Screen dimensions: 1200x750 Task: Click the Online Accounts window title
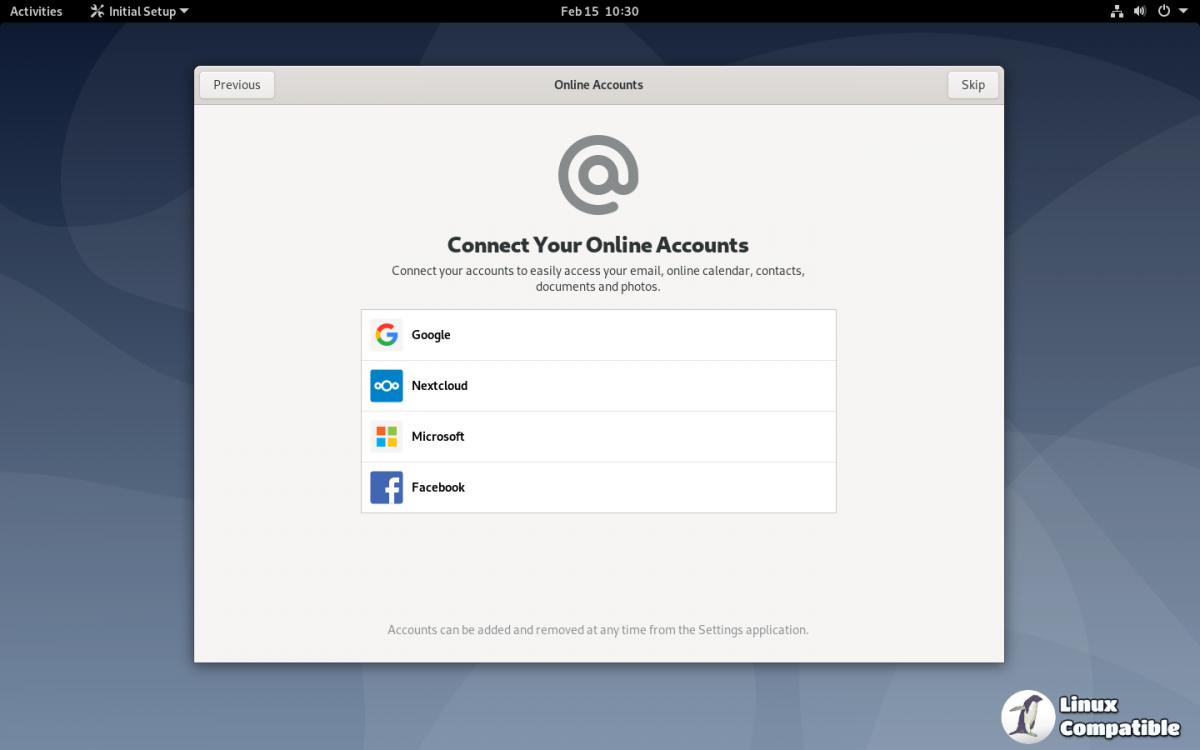599,85
